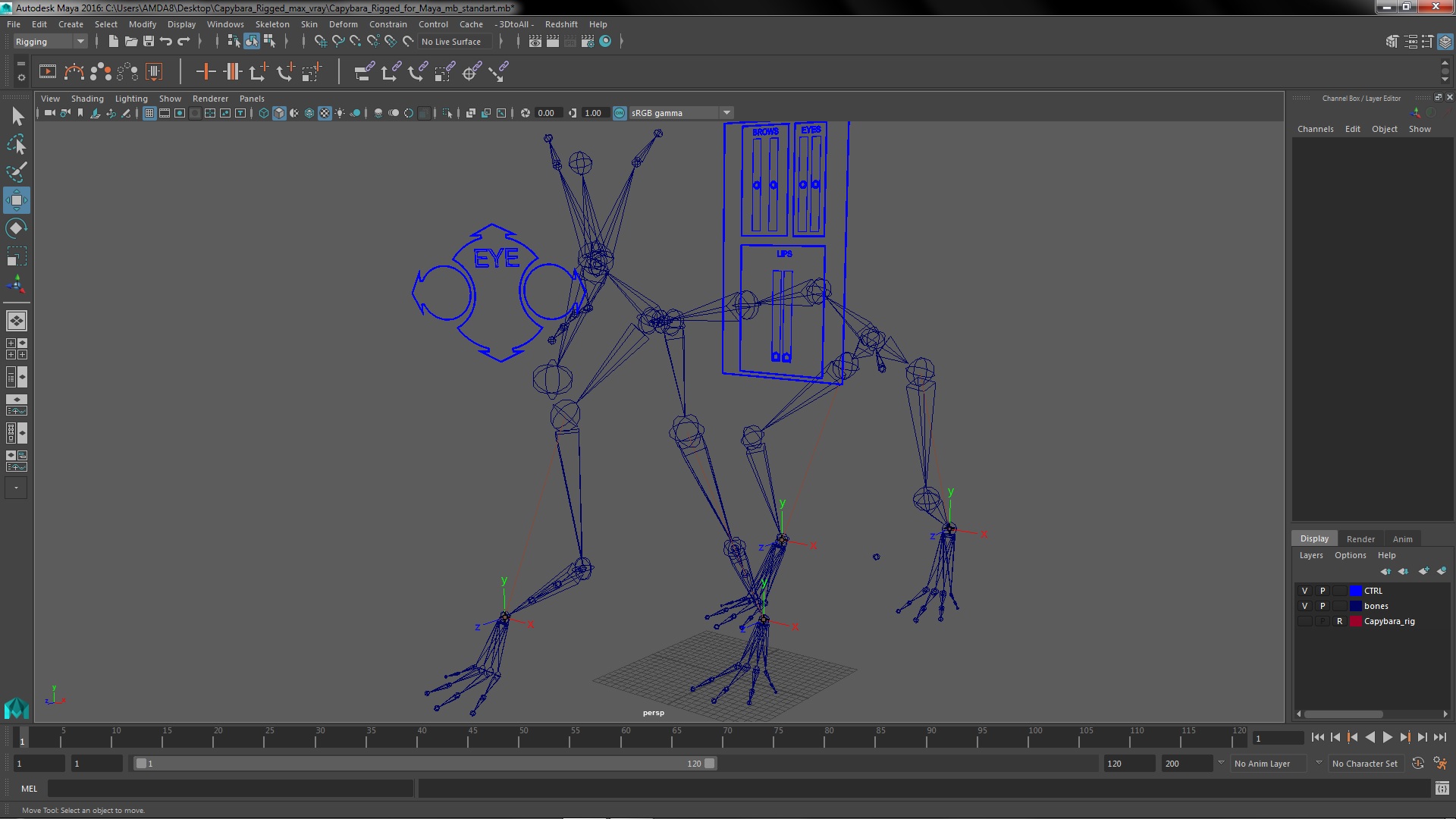Click the Redo arrow icon
This screenshot has height=819, width=1456.
point(184,41)
